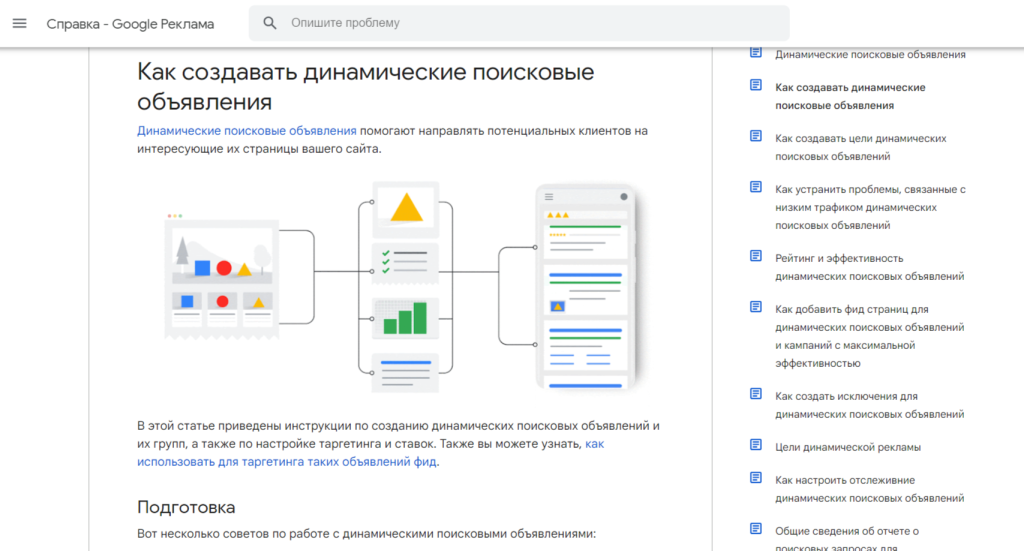Open sidebar article 'Динамические поисковые объявления'
Screen dimensions: 1024x551
870,54
